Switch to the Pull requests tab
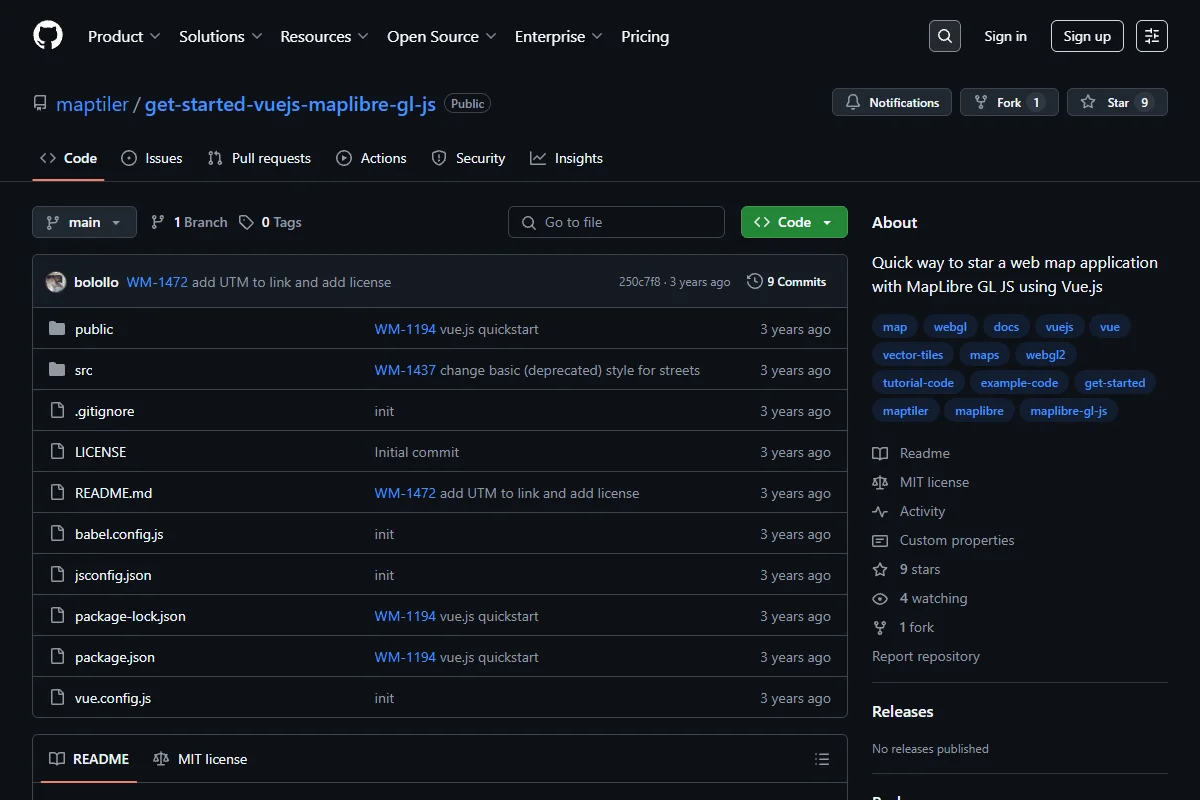Viewport: 1200px width, 800px height. (x=259, y=158)
